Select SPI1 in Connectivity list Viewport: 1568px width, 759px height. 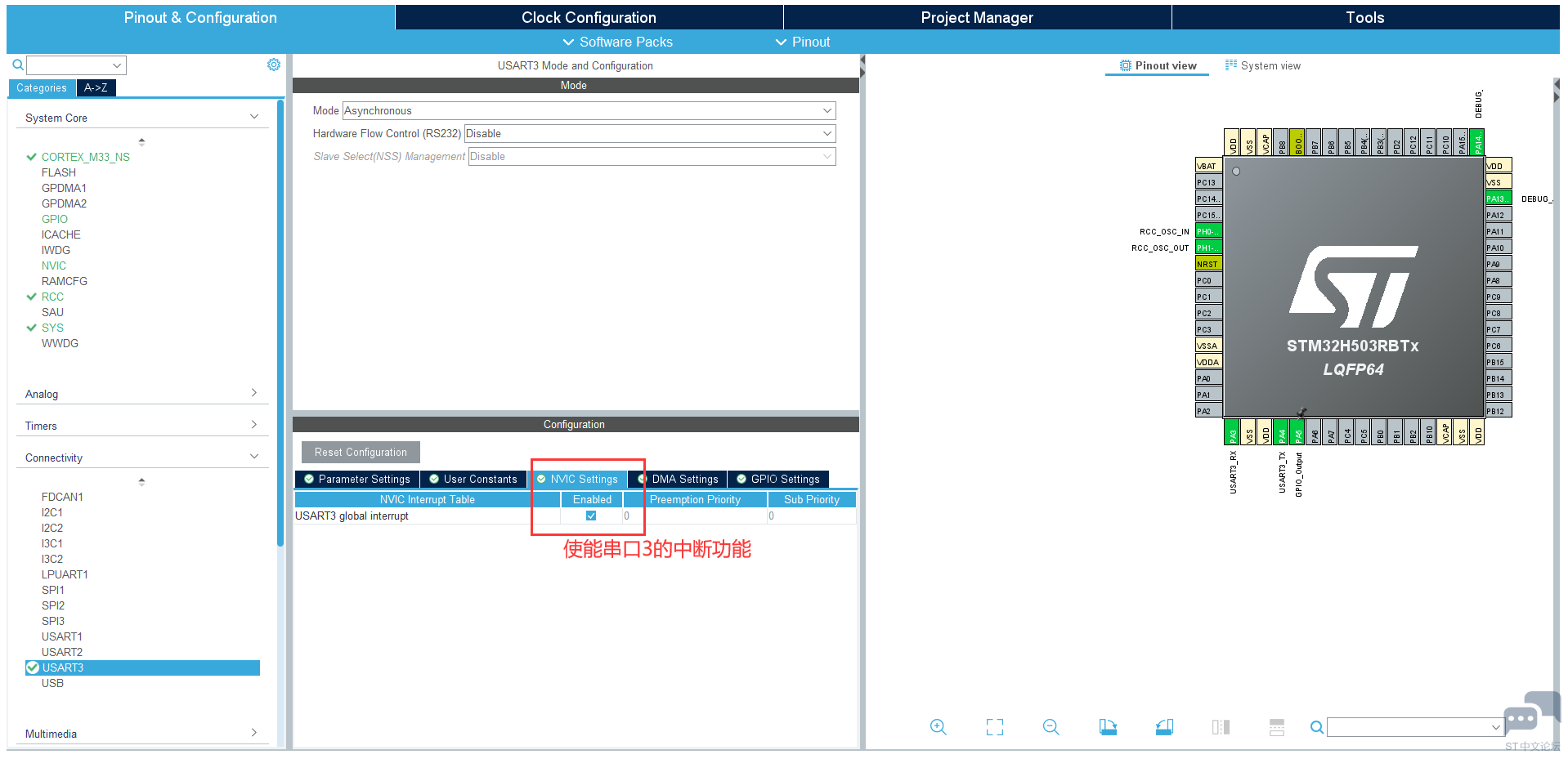[53, 590]
